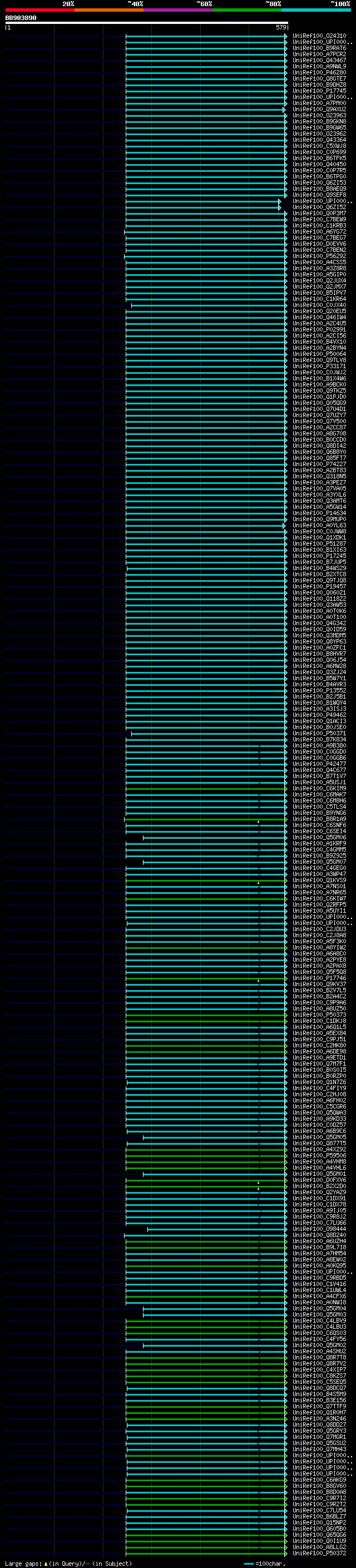Select hit label UniRef100_C1KRB3
The width and height of the screenshot is (356, 1568).
319,226
